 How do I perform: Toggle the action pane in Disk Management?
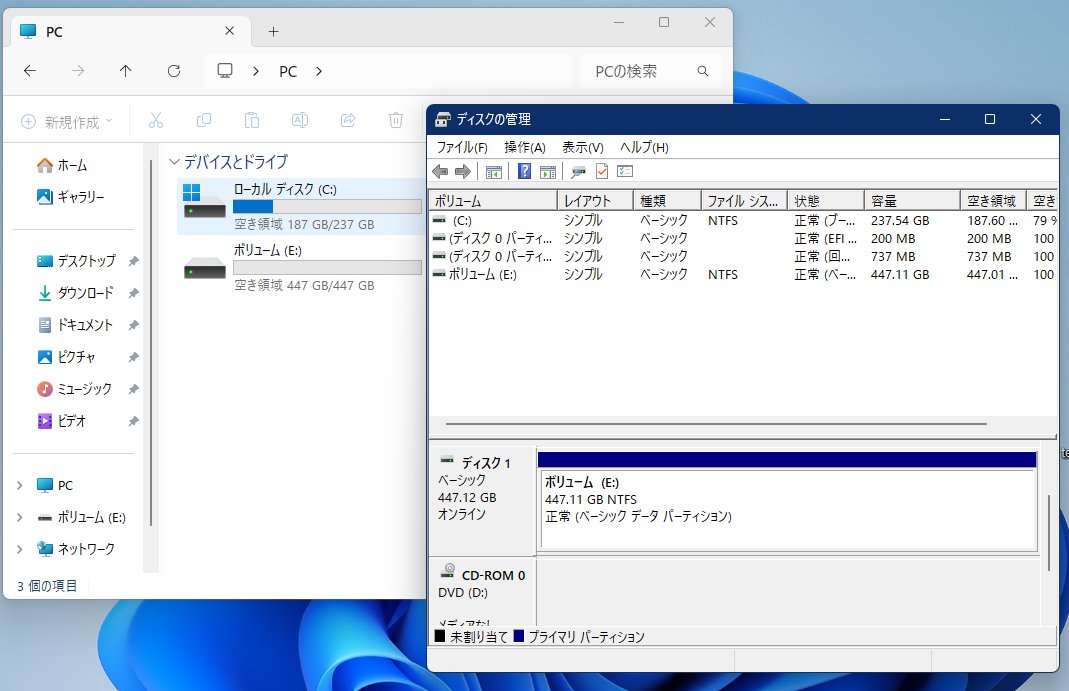[x=546, y=172]
